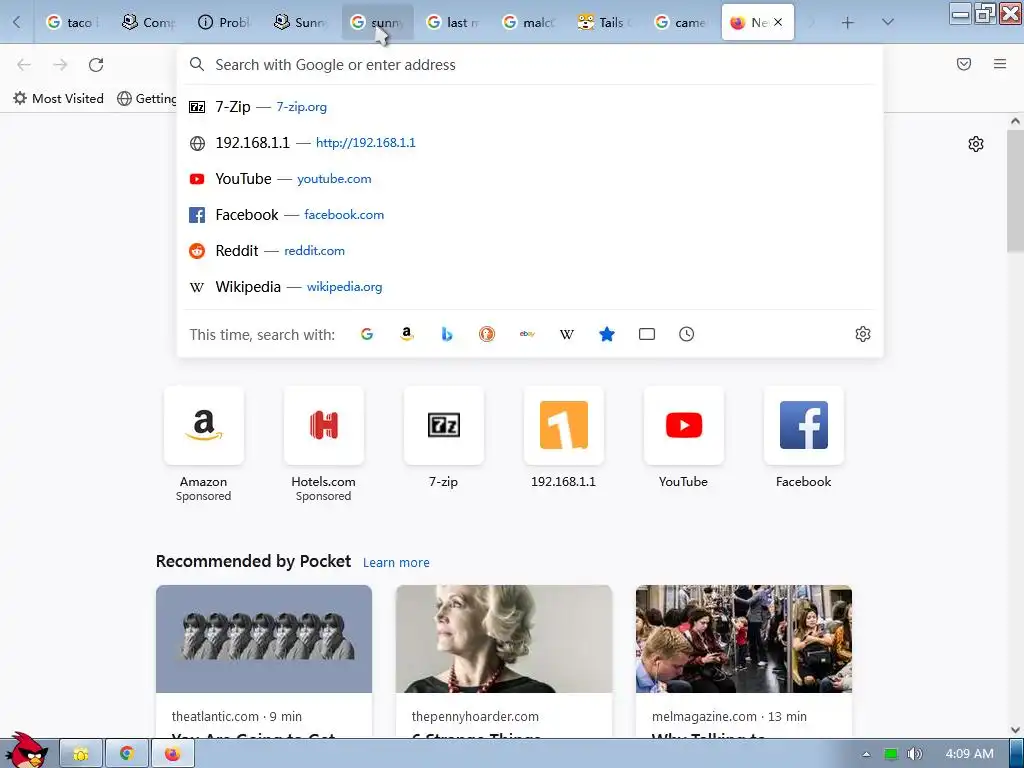Open thepennyhoarder.com Pocket story card
The width and height of the screenshot is (1024, 768).
[504, 662]
